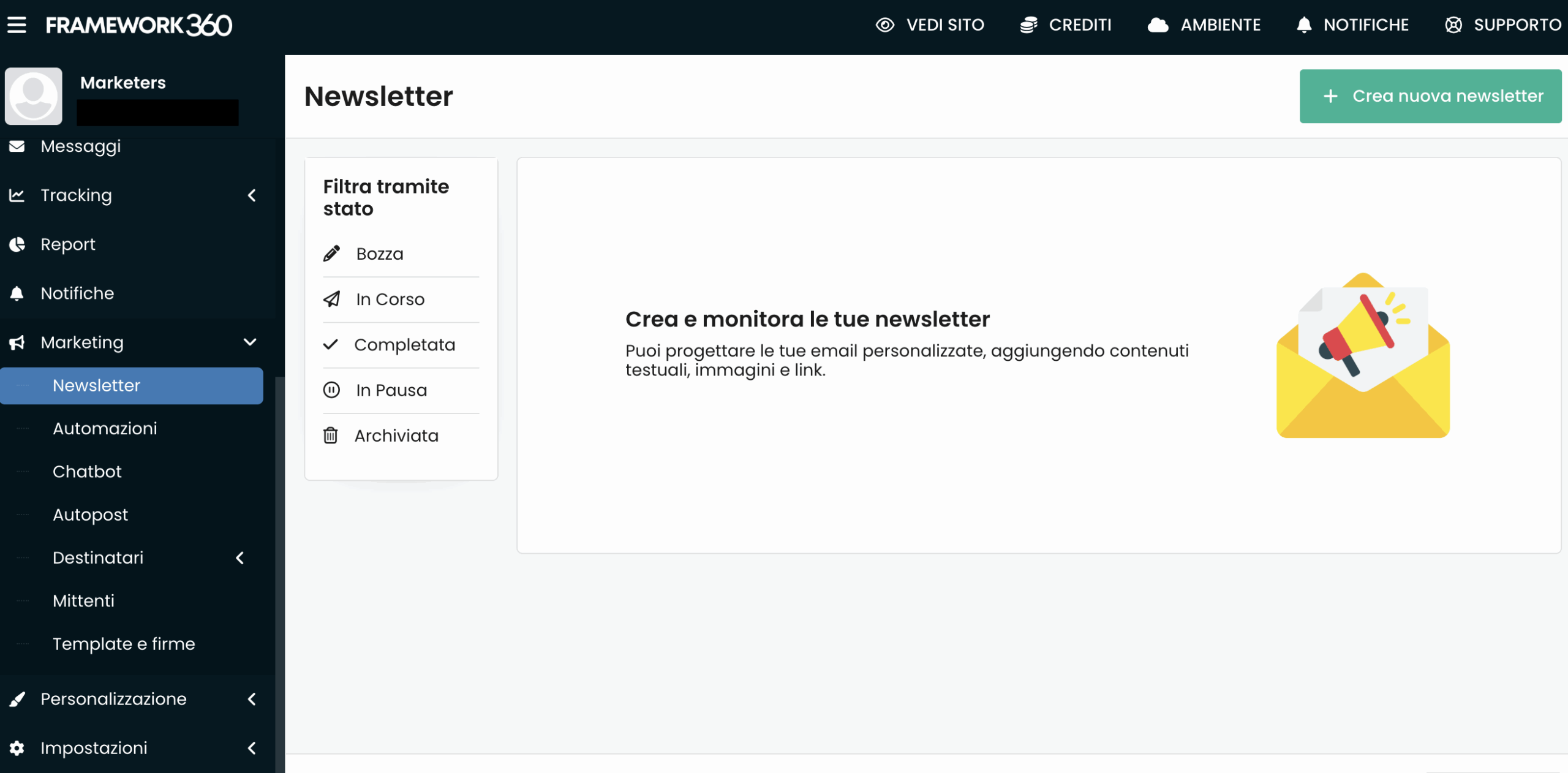Filter newsletters by Completata status
Image resolution: width=1568 pixels, height=773 pixels.
pos(404,345)
